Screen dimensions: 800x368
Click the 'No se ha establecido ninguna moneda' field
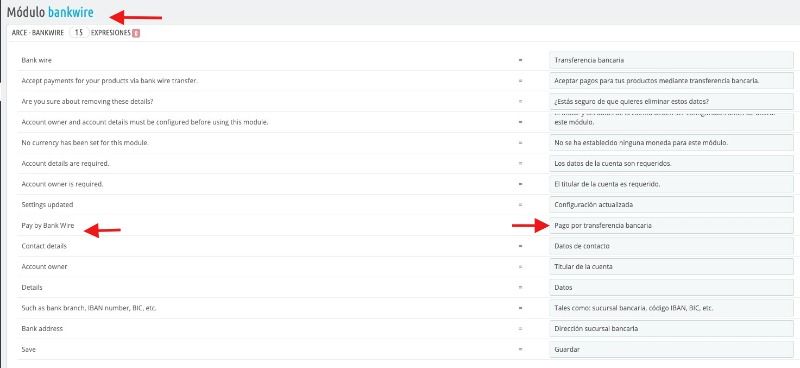tap(671, 142)
